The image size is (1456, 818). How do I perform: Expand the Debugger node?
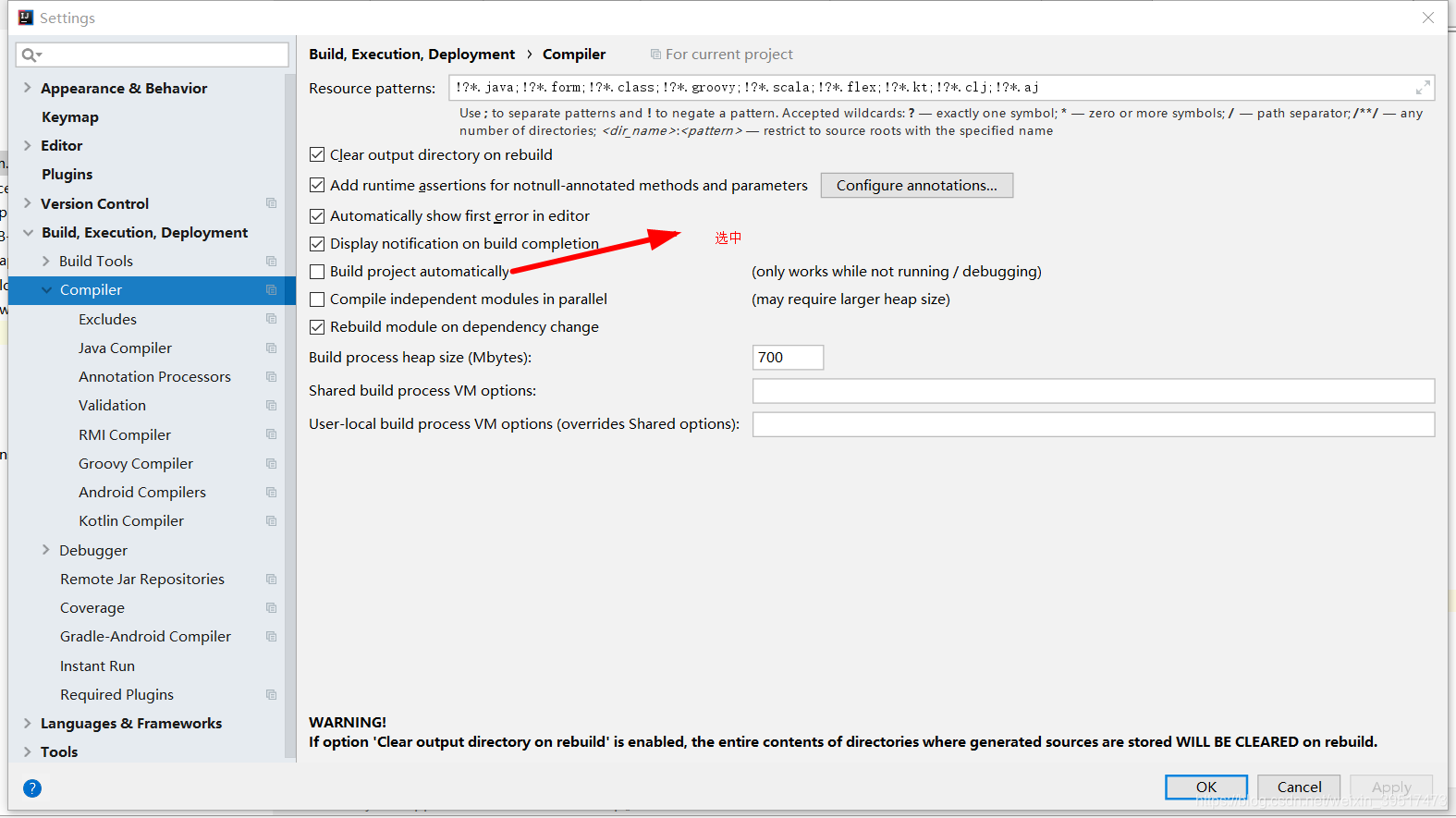[46, 550]
